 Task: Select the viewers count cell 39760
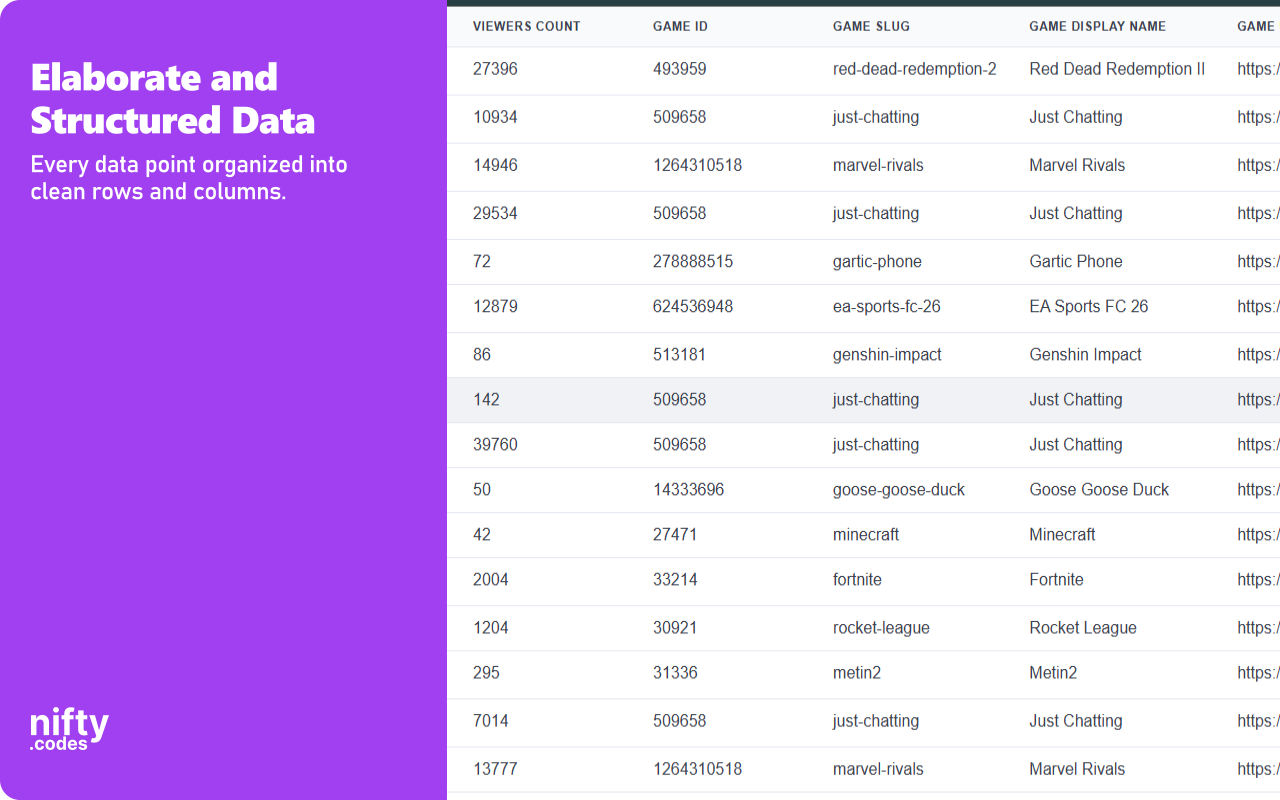point(495,444)
